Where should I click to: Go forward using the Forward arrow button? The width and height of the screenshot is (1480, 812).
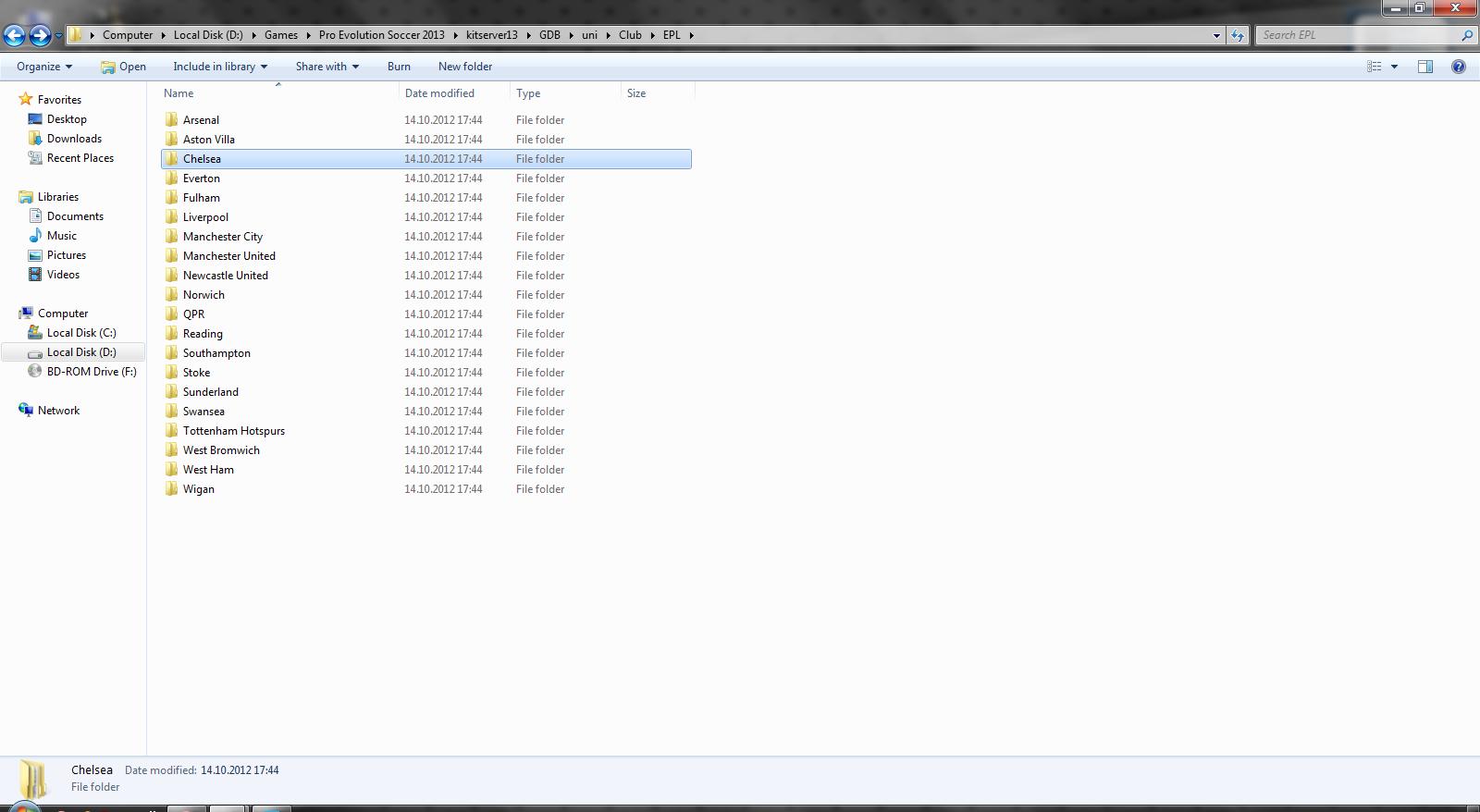[x=40, y=35]
